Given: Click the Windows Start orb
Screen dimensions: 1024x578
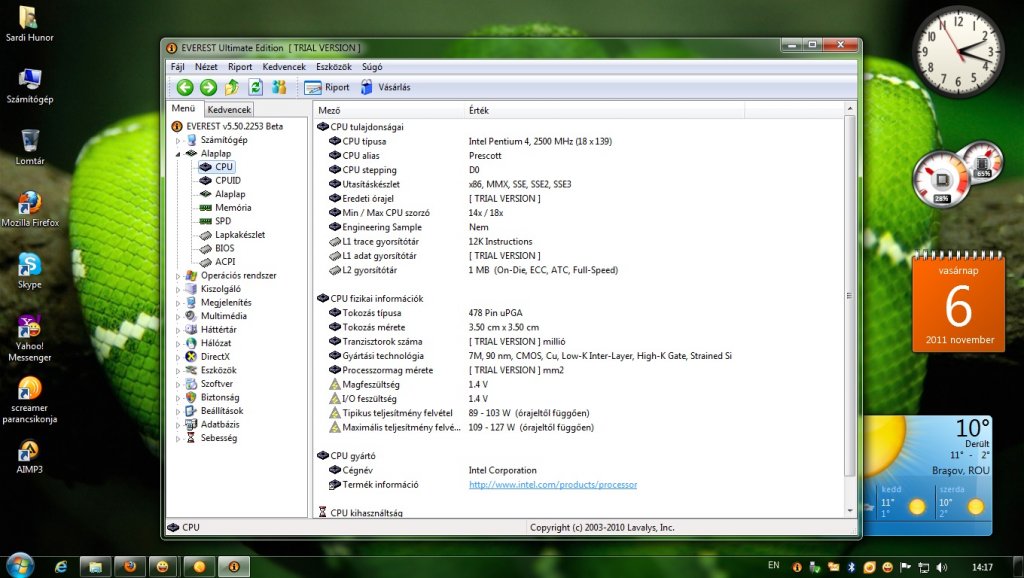Looking at the screenshot, I should (x=18, y=566).
